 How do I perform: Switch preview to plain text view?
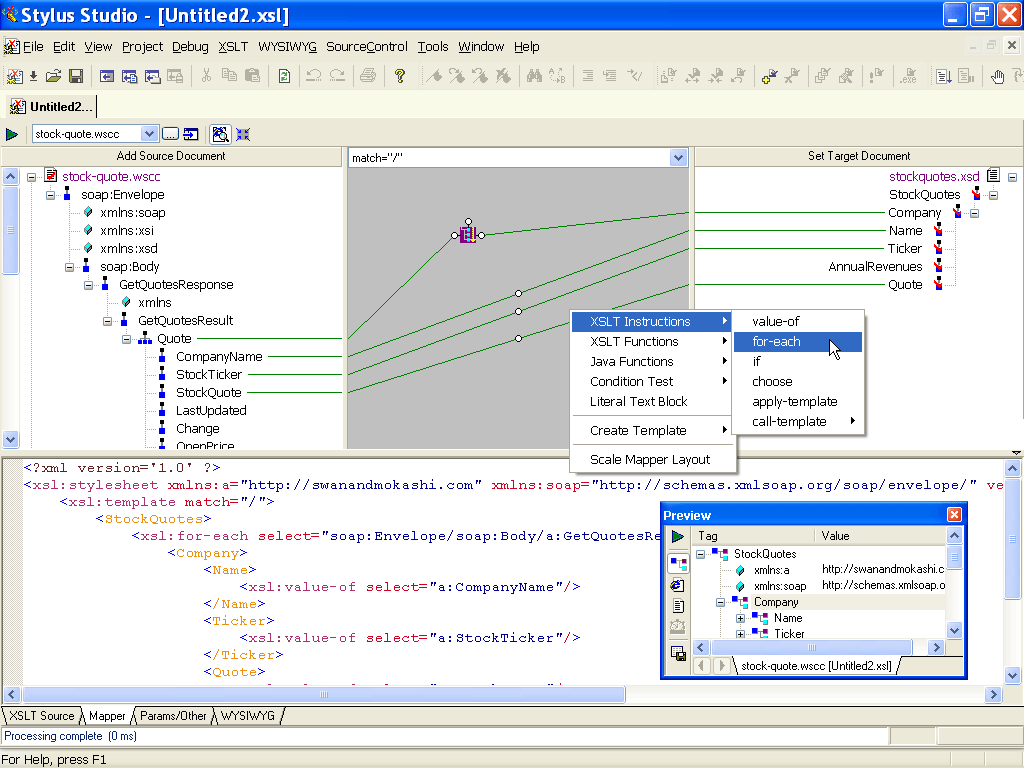click(678, 606)
